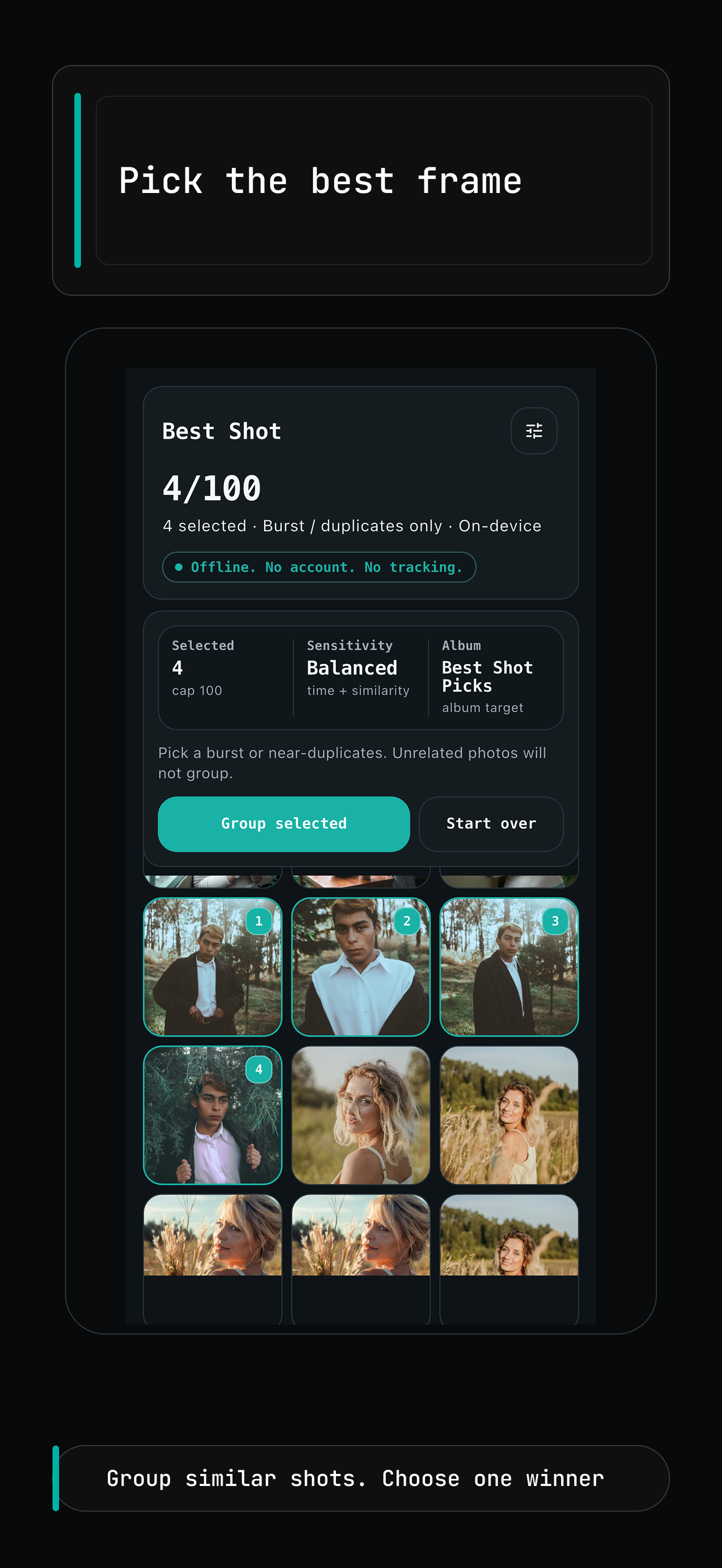Tap the 4/100 selection counter
722x1568 pixels.
coord(211,488)
